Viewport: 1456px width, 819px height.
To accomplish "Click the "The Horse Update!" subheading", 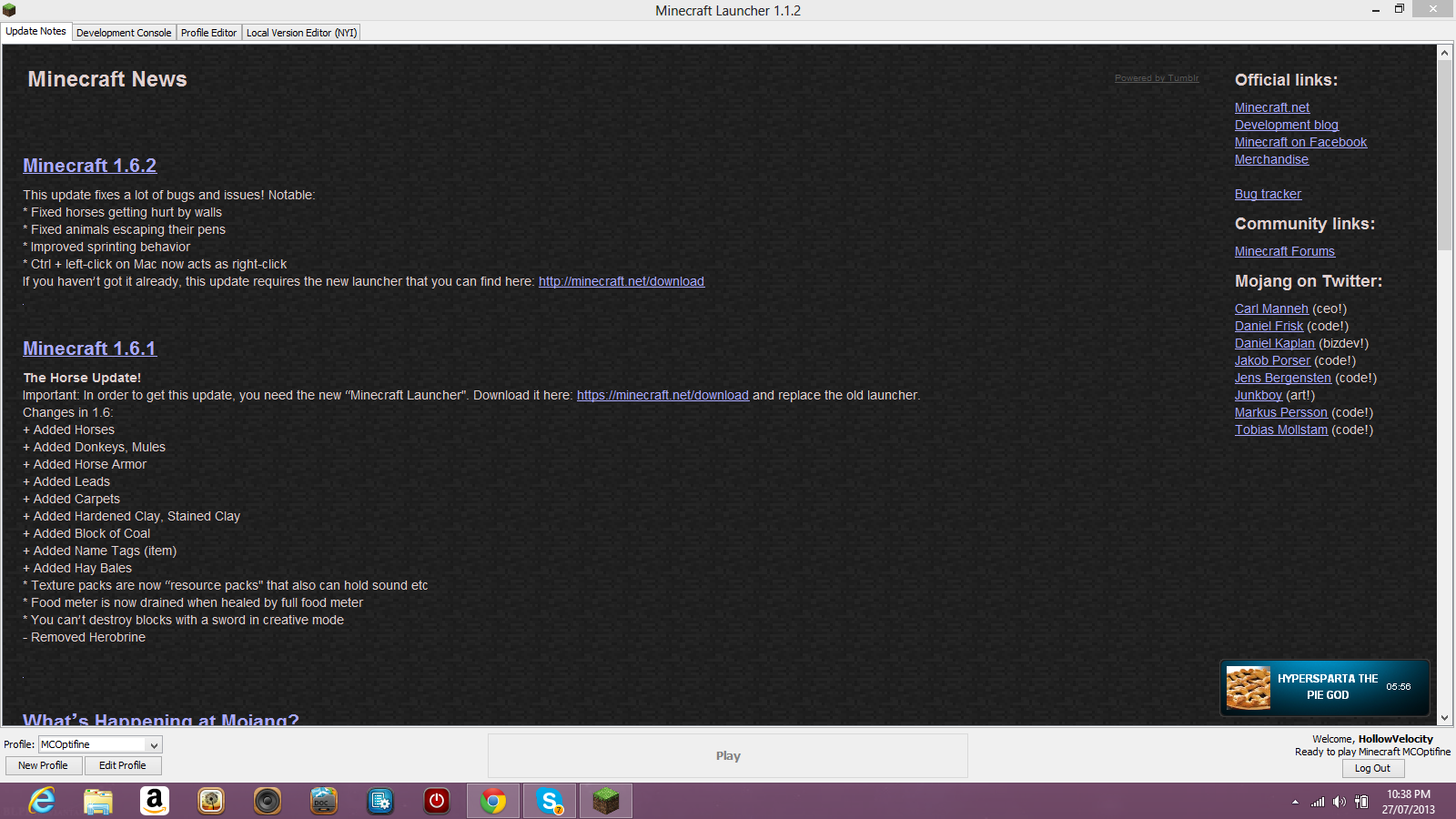I will [82, 378].
